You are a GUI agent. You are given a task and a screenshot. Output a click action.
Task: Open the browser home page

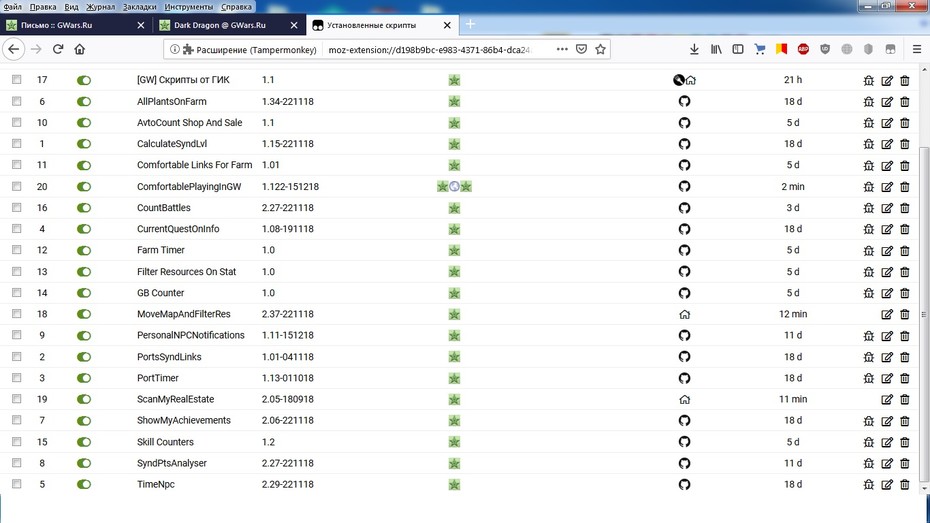pos(79,49)
